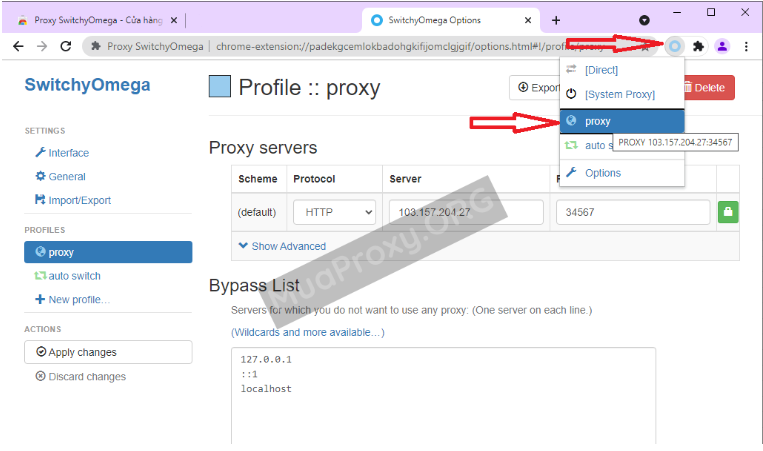Click the Proxy servers heading text
The height and width of the screenshot is (451, 763).
(x=263, y=147)
